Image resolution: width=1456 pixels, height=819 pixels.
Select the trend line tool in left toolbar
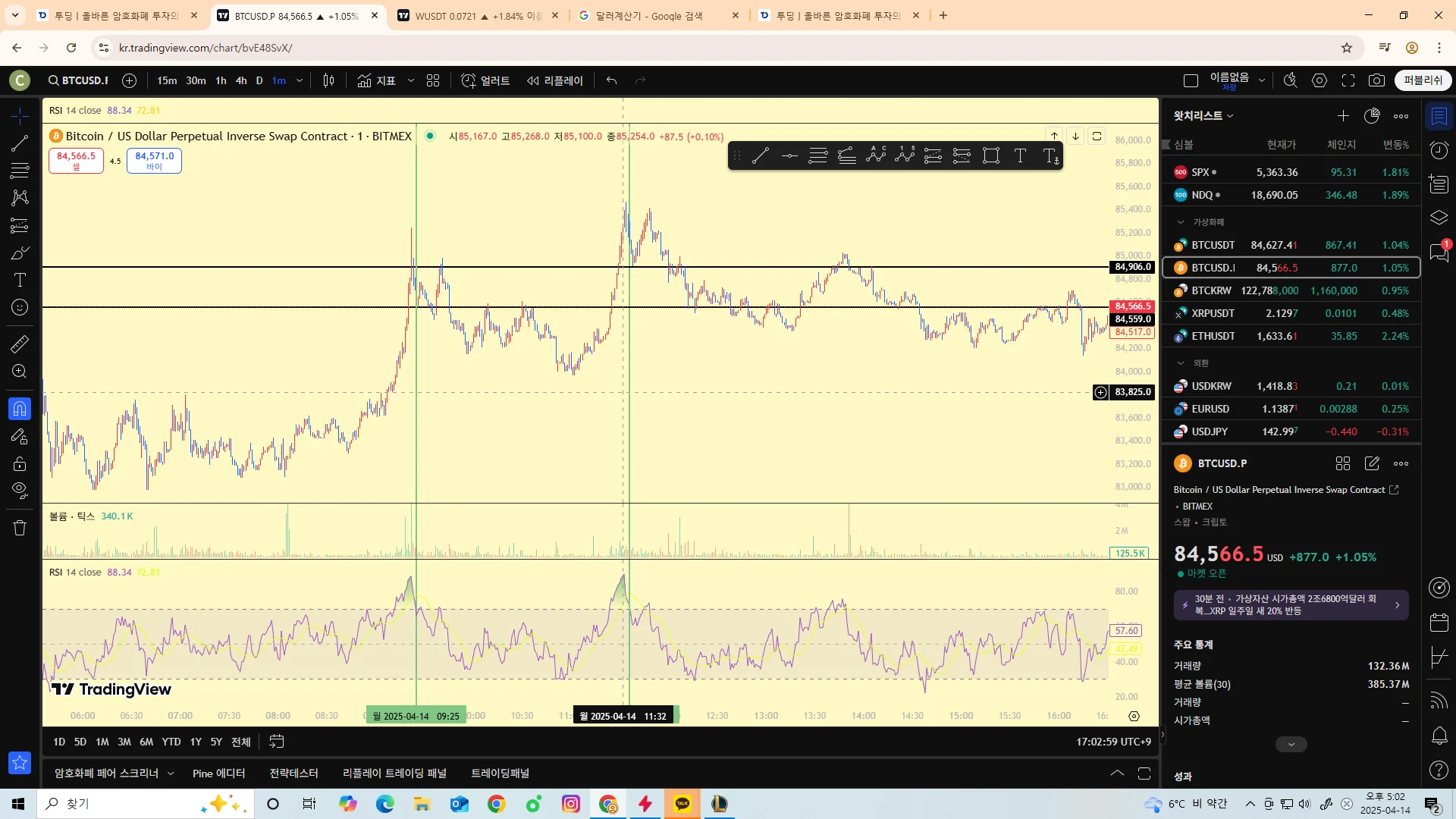pyautogui.click(x=20, y=143)
